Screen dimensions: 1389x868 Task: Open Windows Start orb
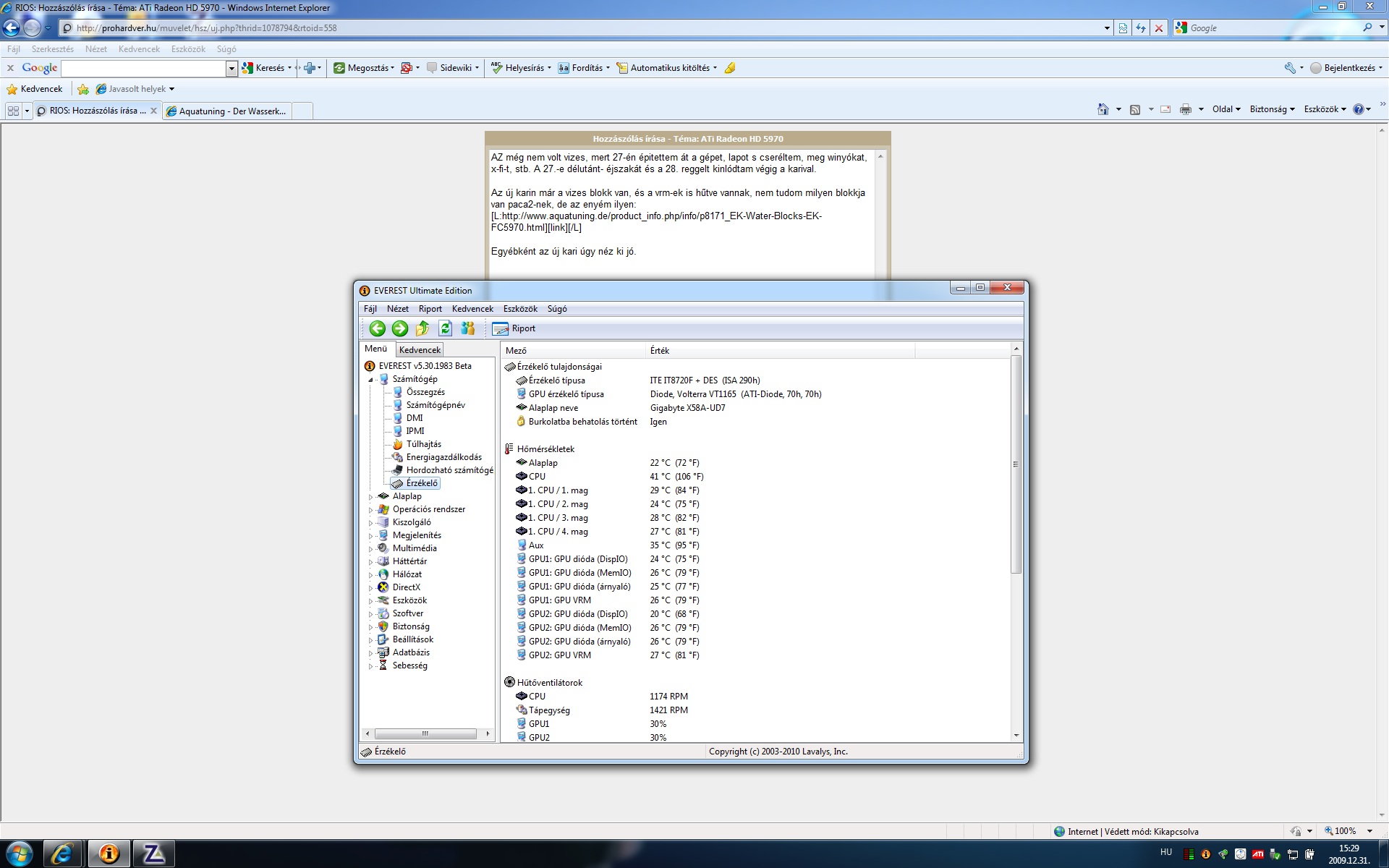pyautogui.click(x=20, y=854)
